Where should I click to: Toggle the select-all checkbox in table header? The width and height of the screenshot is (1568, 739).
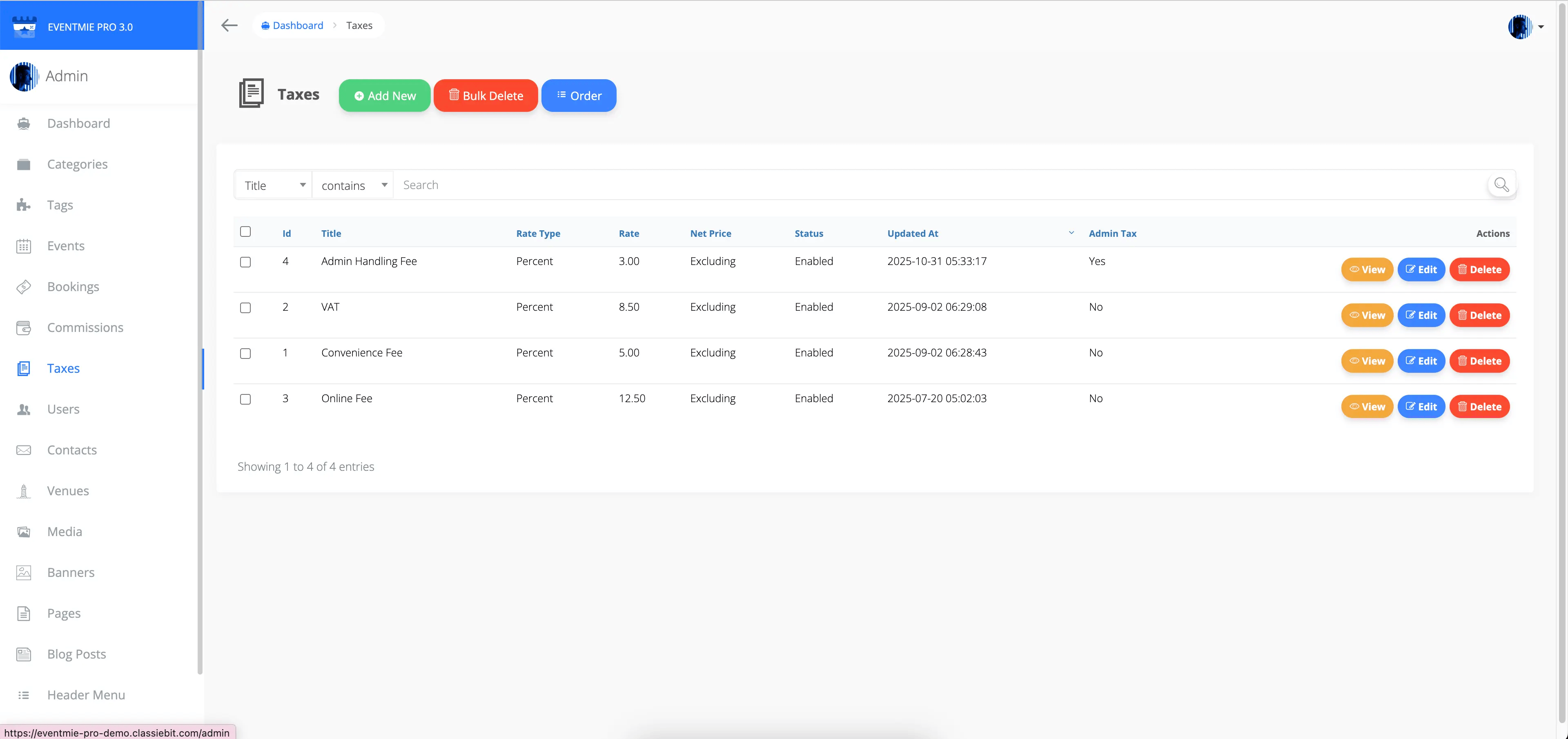[x=245, y=231]
